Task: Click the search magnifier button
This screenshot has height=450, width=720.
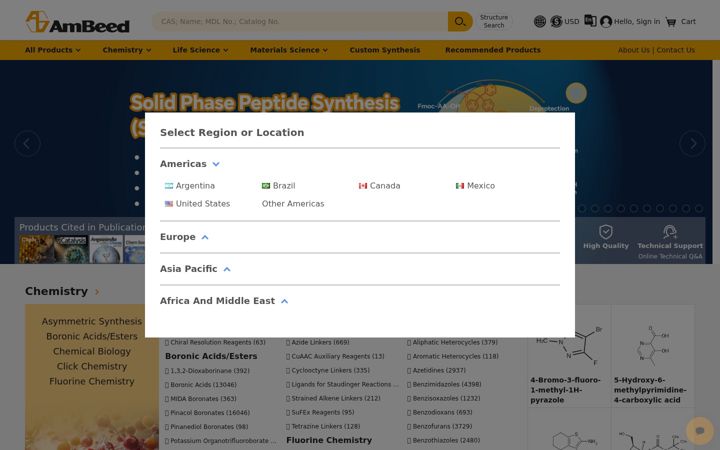Action: click(x=460, y=22)
